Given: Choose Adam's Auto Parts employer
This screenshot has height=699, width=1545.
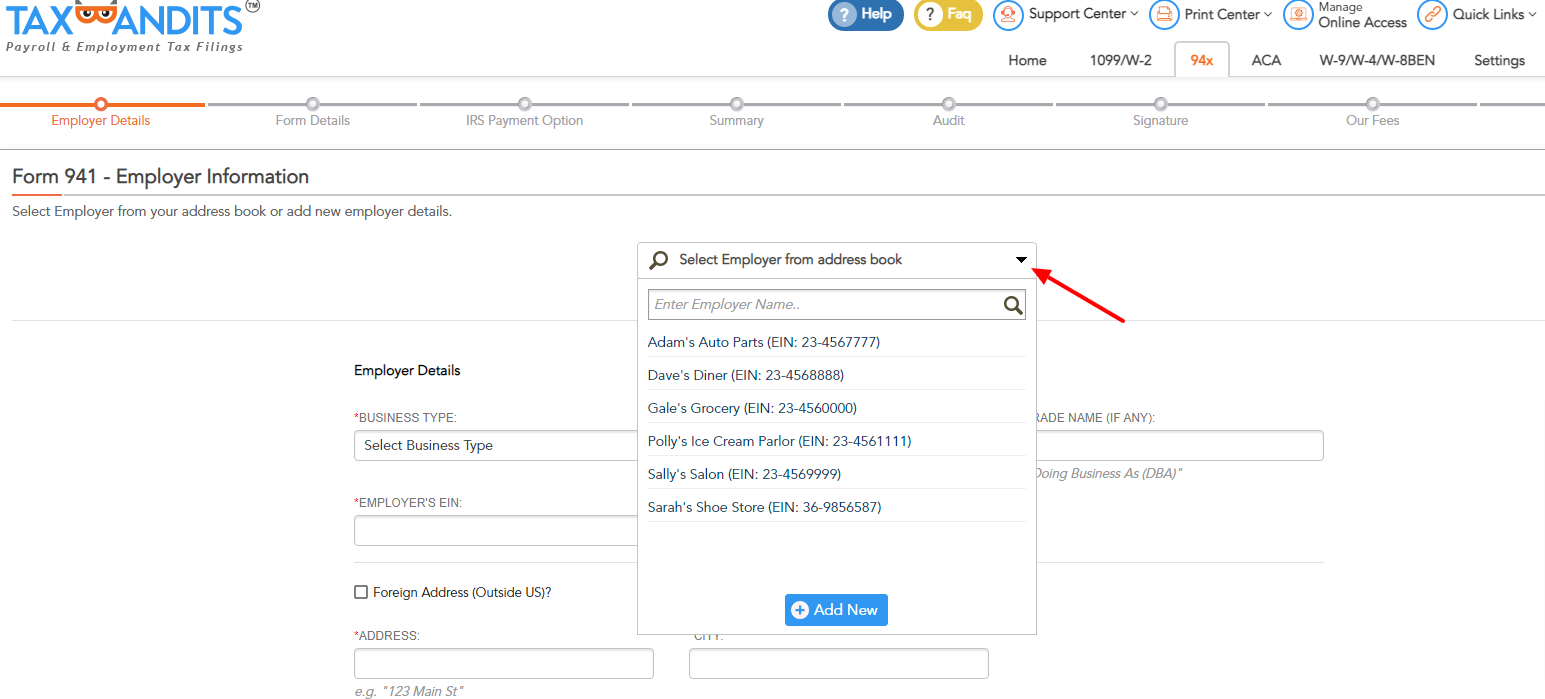Looking at the screenshot, I should (x=763, y=342).
